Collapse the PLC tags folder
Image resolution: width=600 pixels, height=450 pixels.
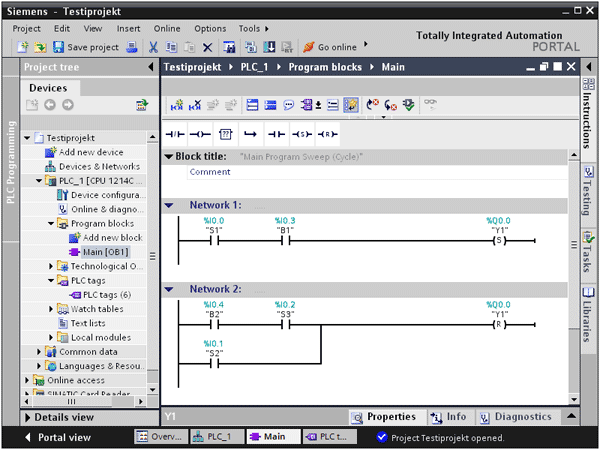coord(51,280)
